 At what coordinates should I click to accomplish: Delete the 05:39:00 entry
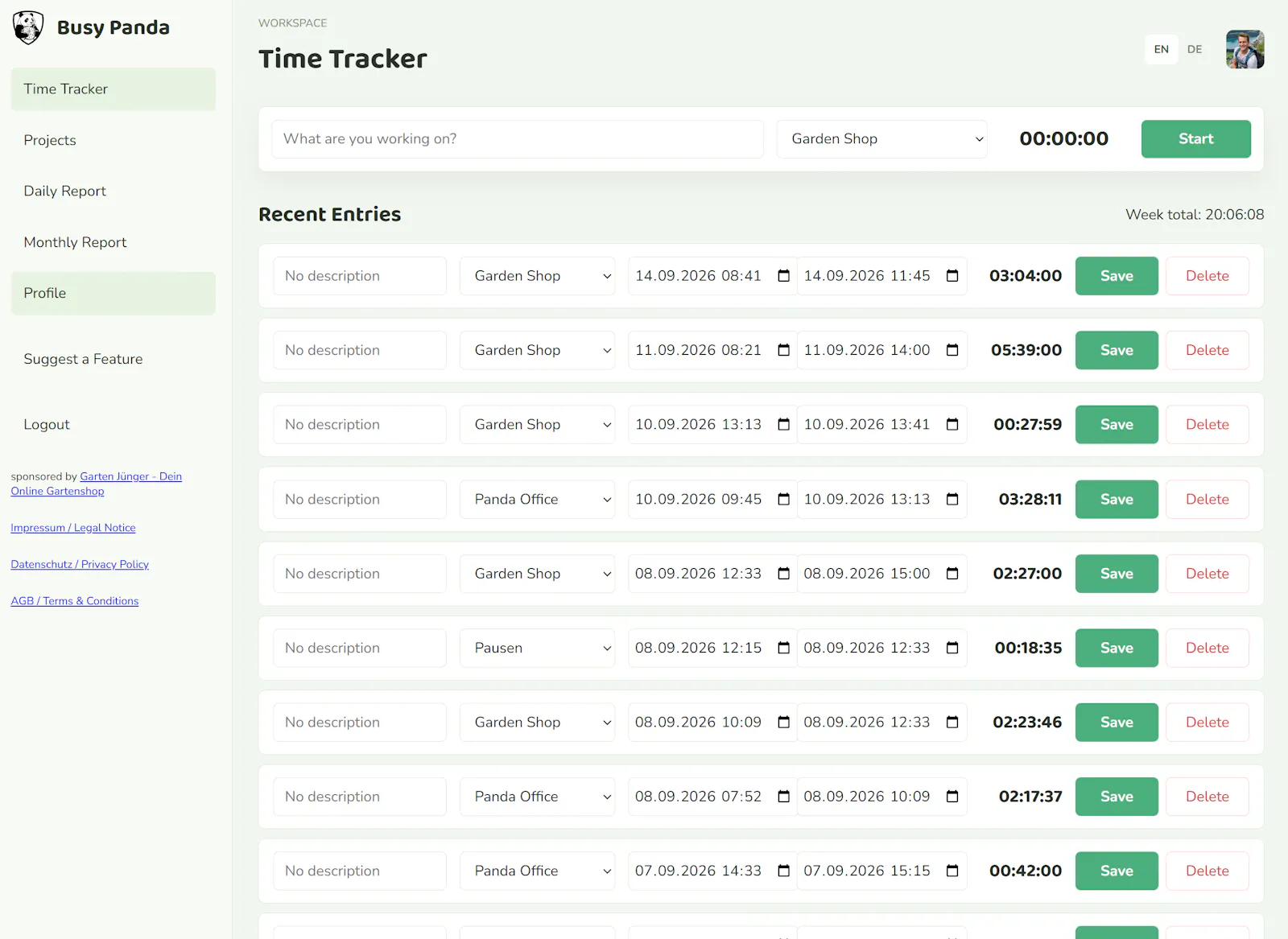[x=1207, y=350]
